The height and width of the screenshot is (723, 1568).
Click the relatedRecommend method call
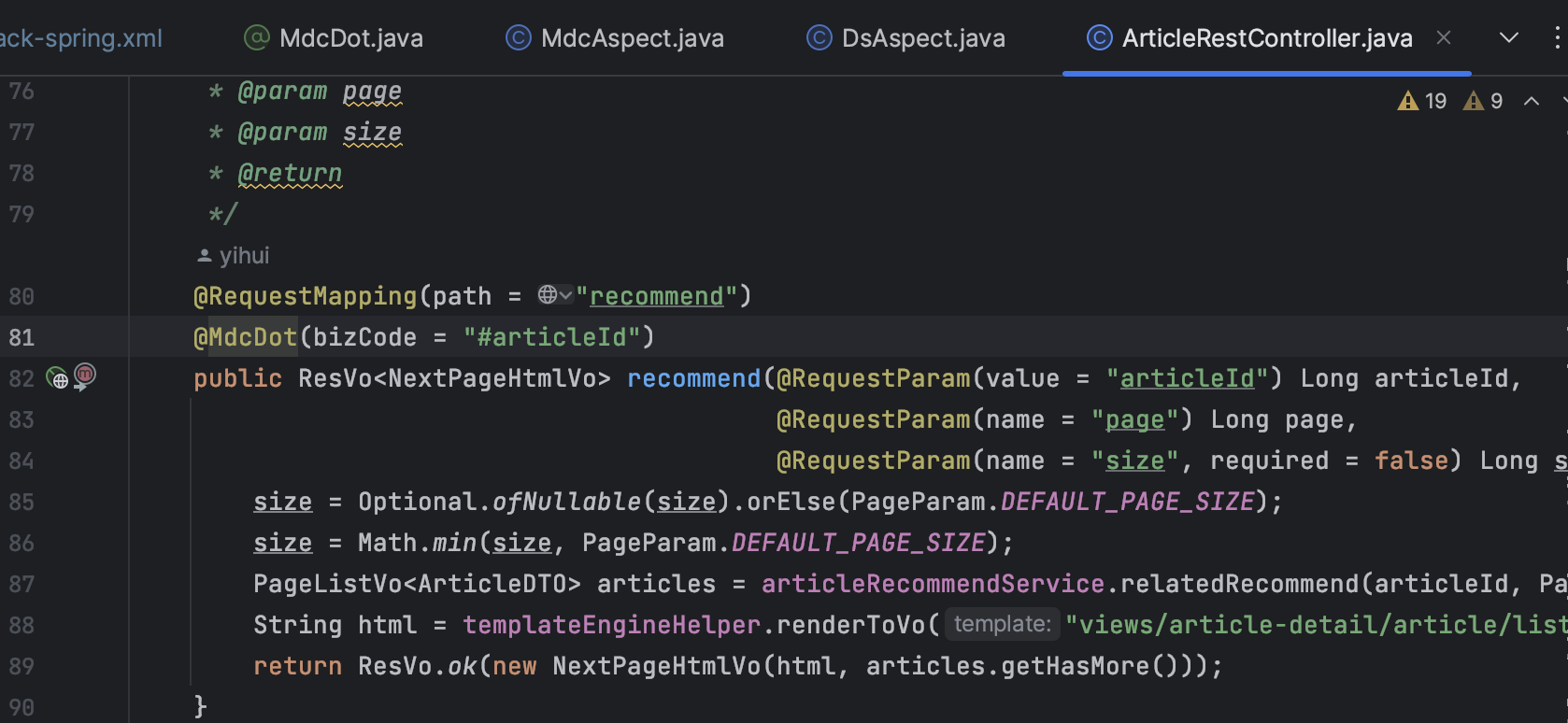pos(1240,584)
